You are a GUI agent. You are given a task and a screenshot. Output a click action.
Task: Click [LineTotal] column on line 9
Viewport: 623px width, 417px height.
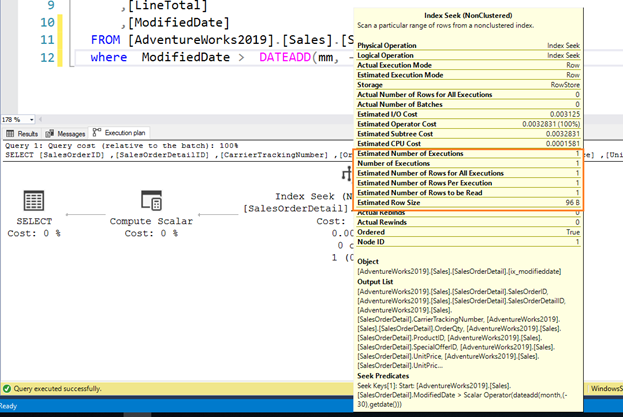pos(168,6)
